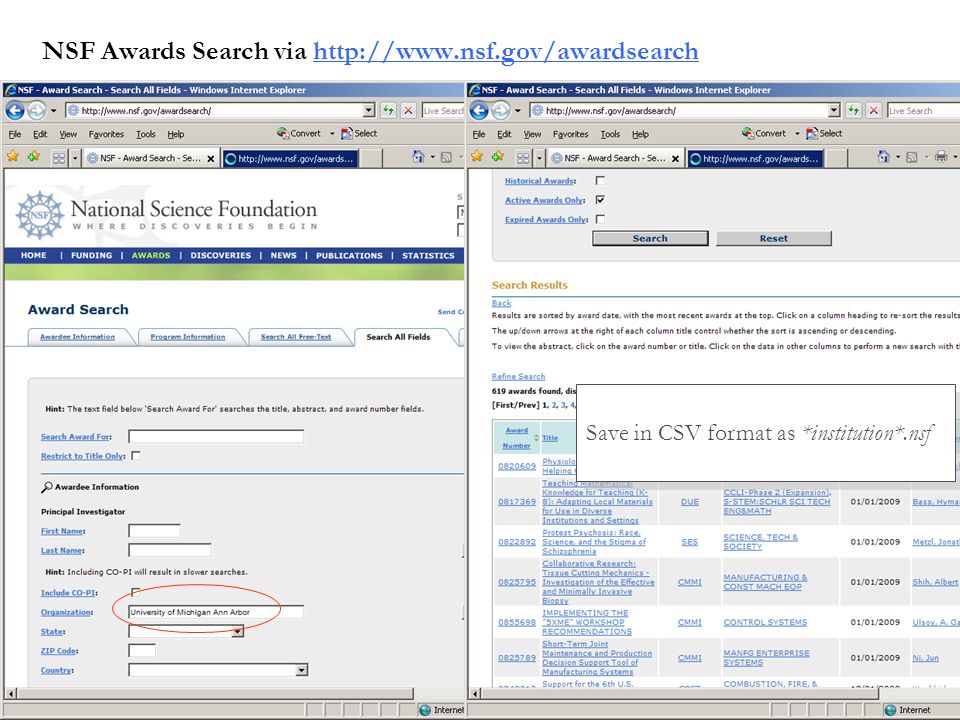Image resolution: width=960 pixels, height=720 pixels.
Task: Click Add to Favorites icon in right window
Action: pyautogui.click(x=498, y=157)
